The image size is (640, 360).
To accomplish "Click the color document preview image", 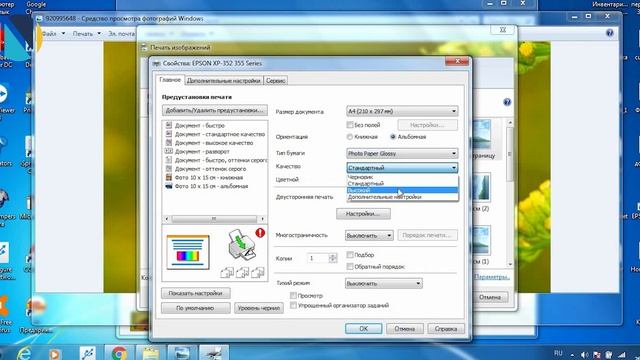I will [188, 252].
